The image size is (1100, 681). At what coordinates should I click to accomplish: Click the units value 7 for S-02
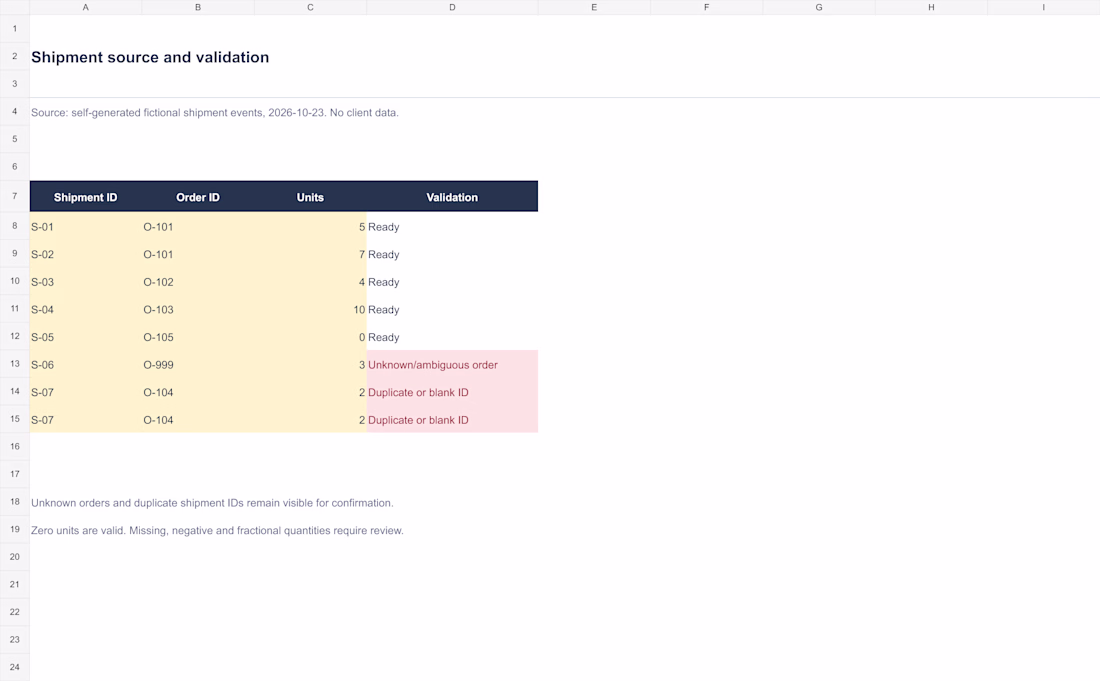click(x=310, y=254)
